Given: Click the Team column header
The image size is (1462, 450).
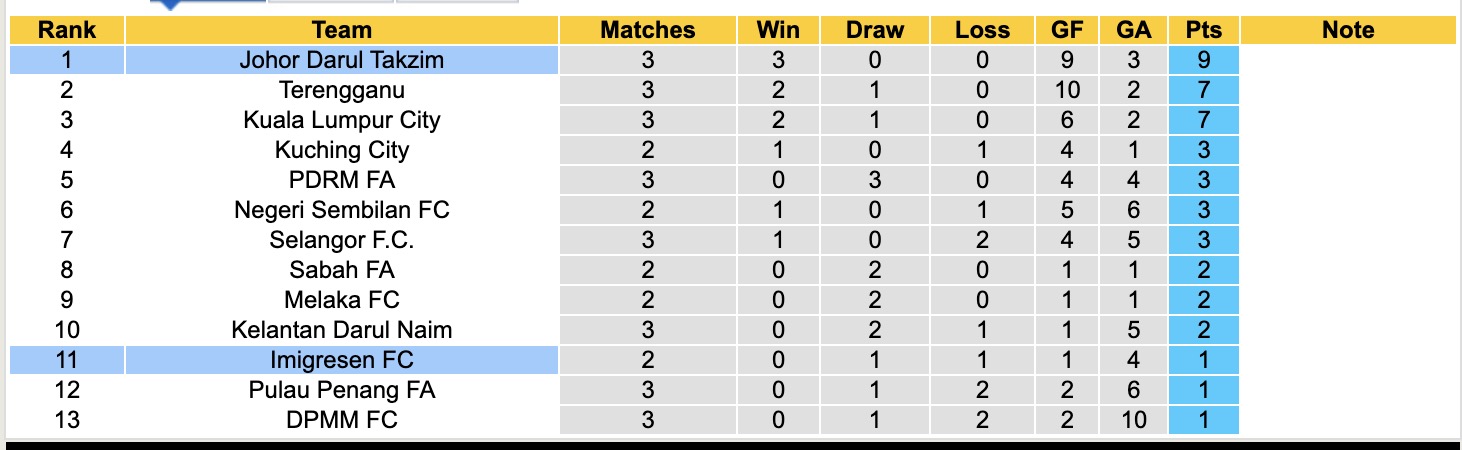Looking at the screenshot, I should [x=341, y=30].
